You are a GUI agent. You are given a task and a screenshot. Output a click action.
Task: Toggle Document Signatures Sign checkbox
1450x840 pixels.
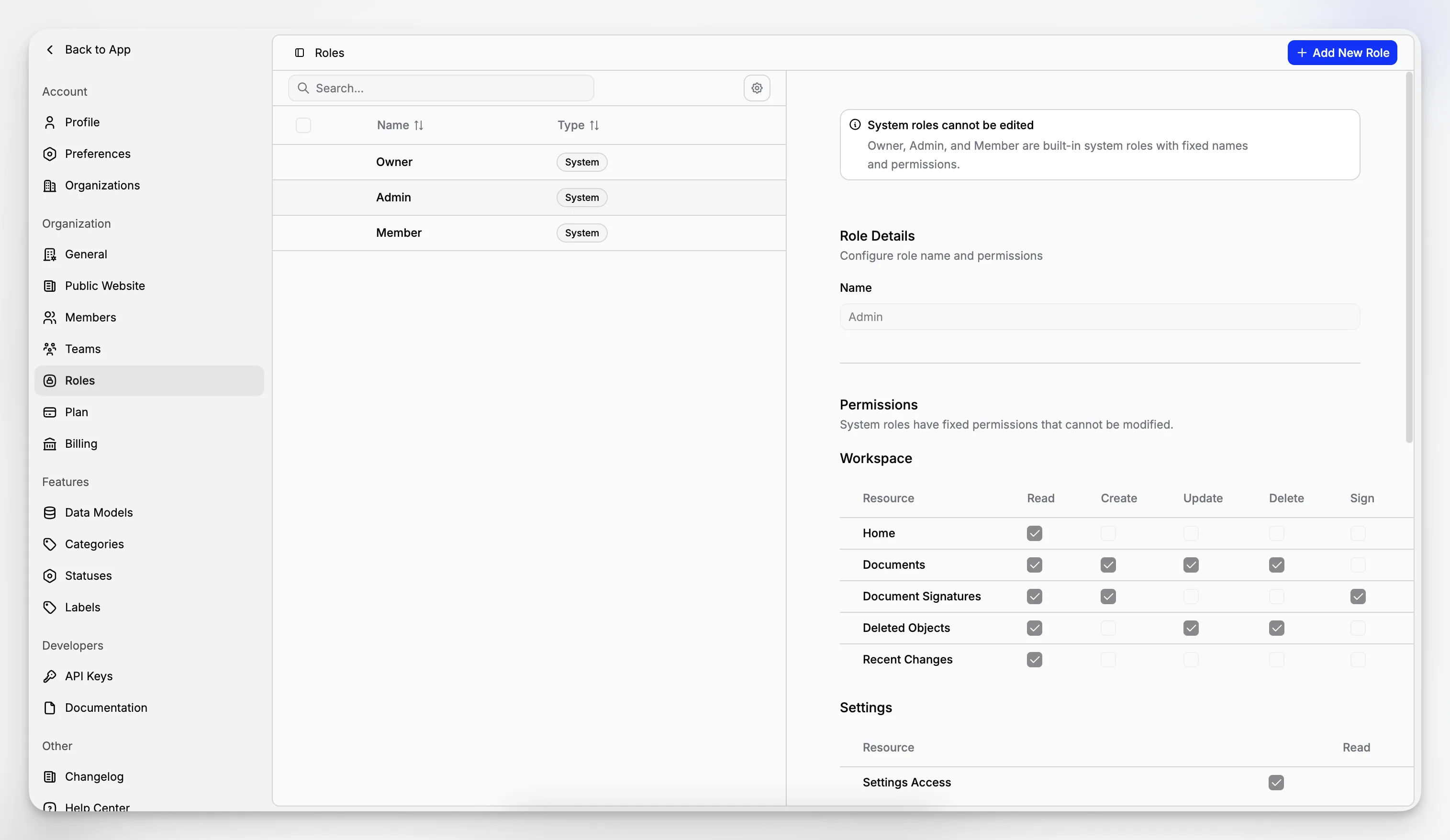(x=1358, y=597)
